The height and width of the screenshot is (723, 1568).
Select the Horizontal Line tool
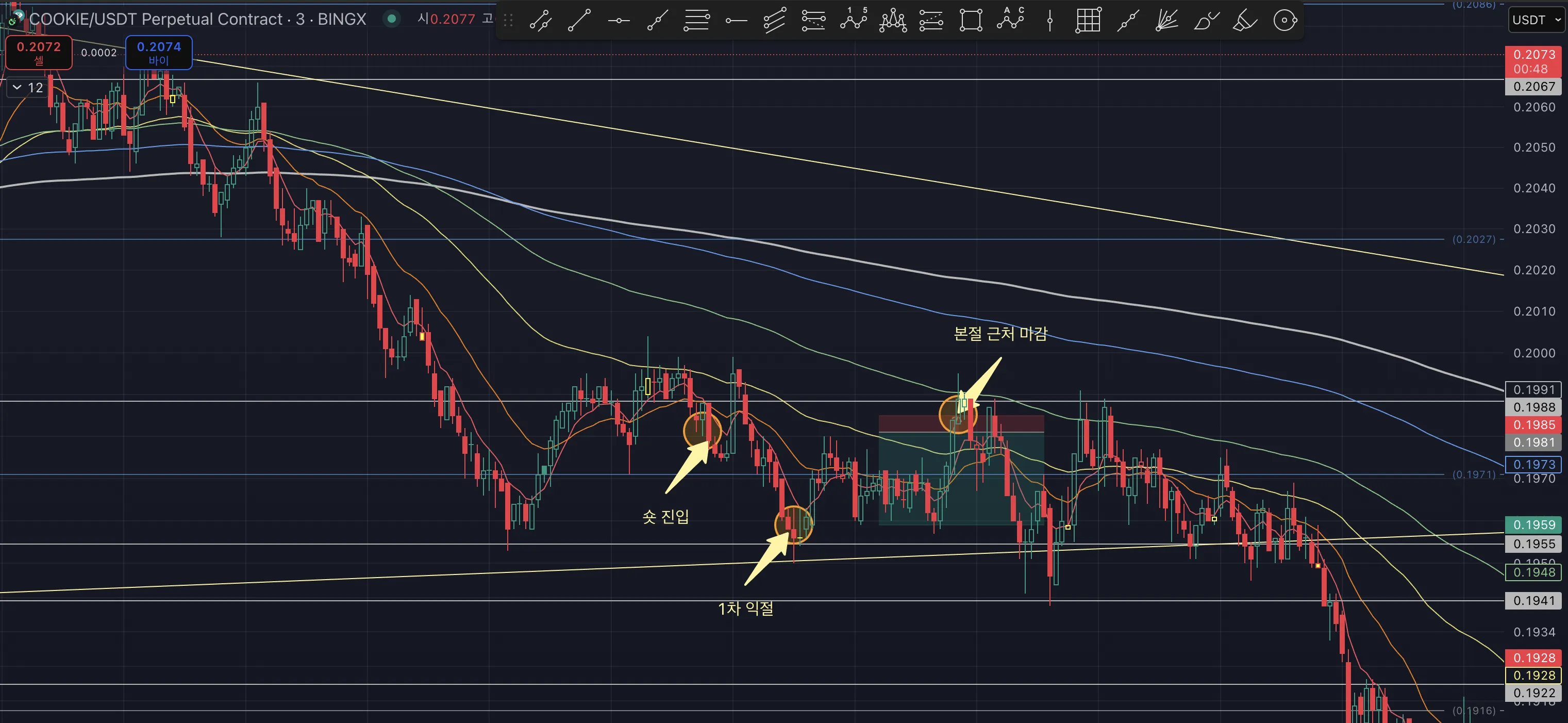(x=619, y=21)
